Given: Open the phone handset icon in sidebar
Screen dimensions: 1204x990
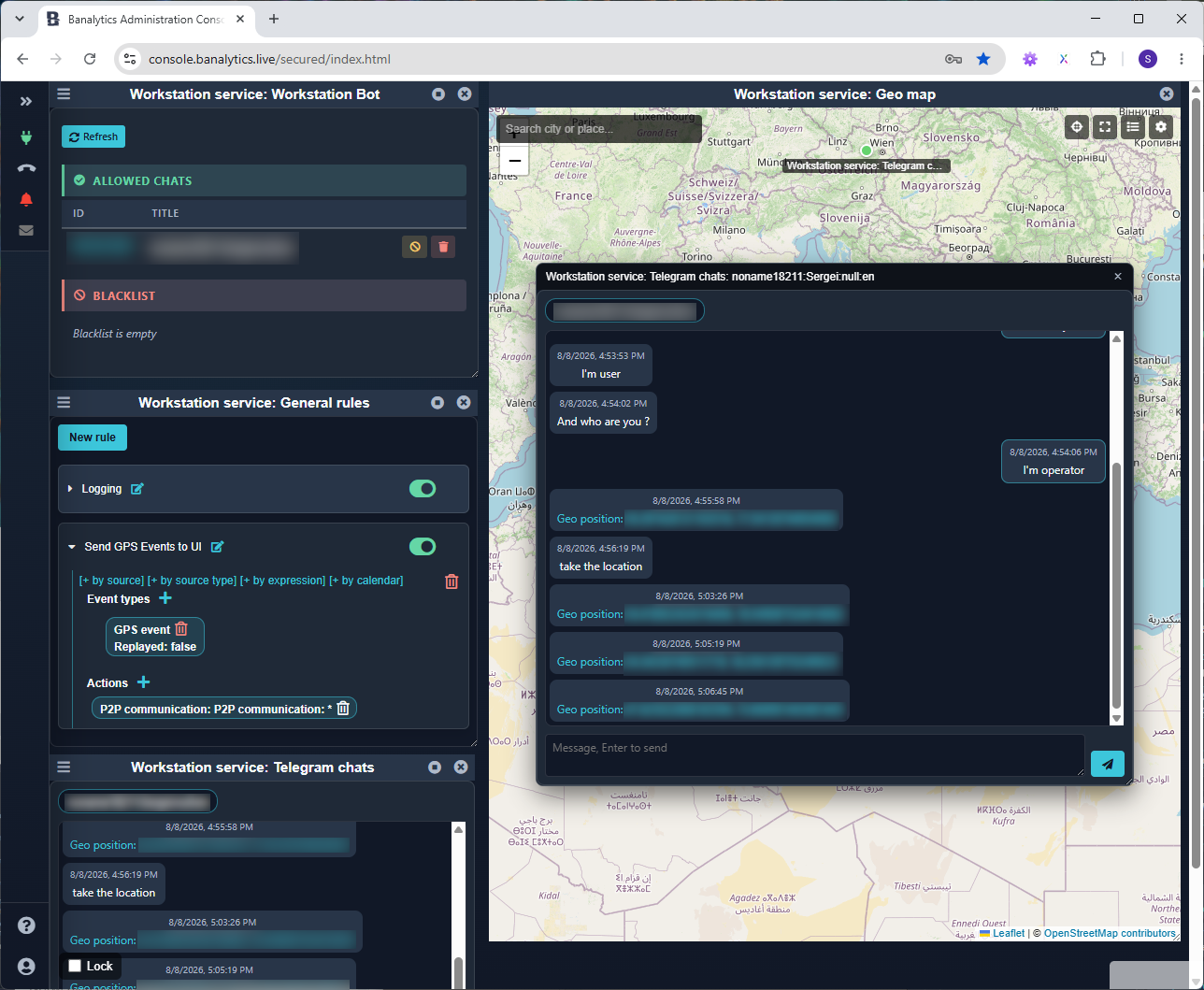Looking at the screenshot, I should click(26, 168).
